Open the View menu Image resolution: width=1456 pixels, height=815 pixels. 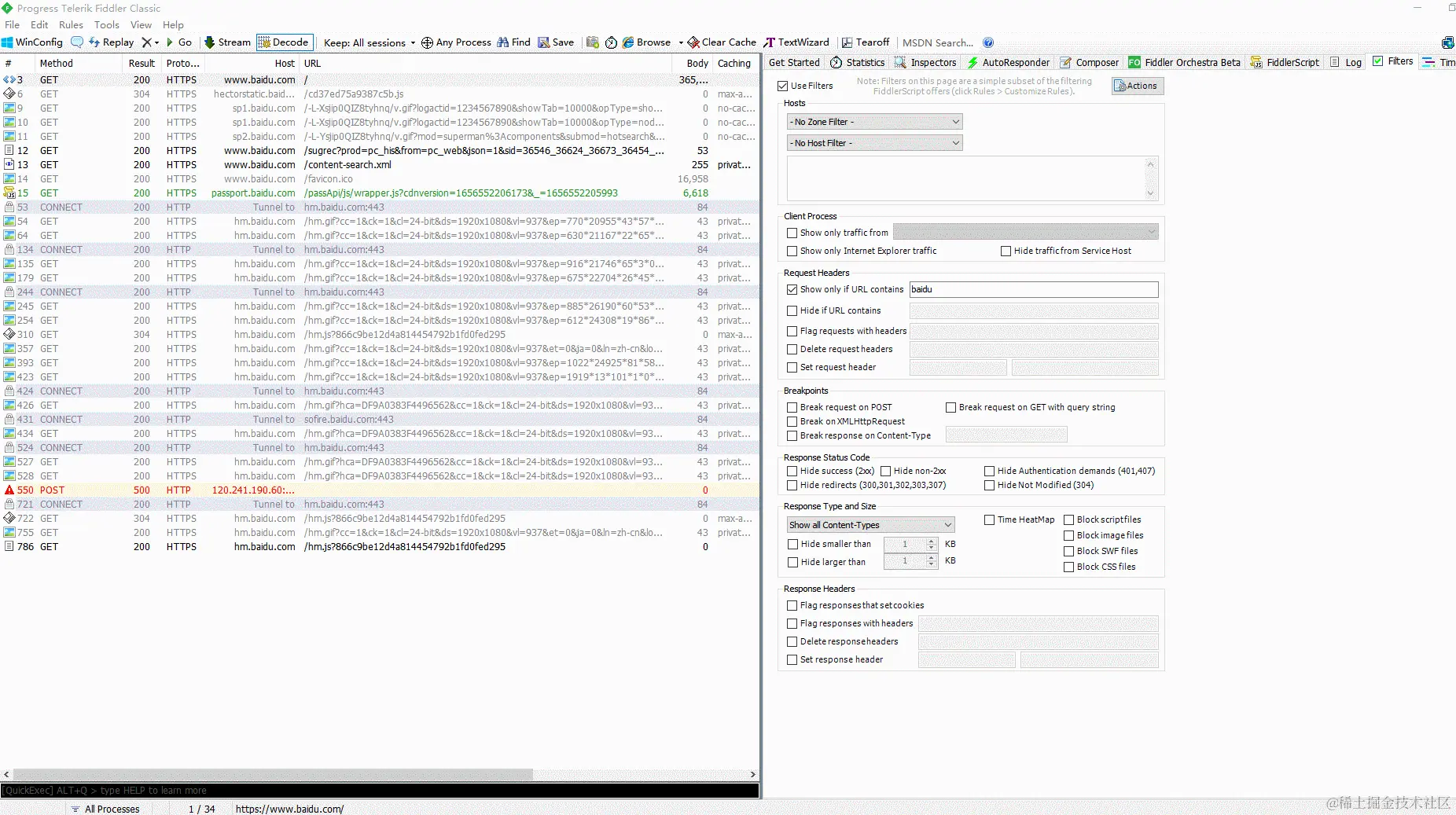141,24
